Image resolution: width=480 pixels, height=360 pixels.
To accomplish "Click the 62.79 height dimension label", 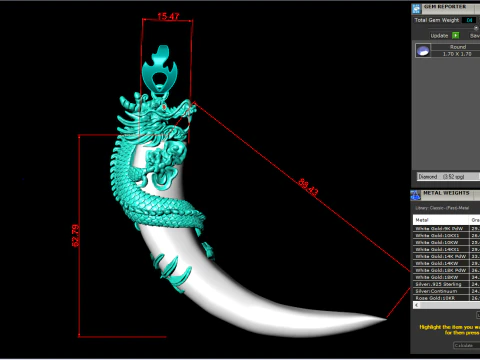I will (x=76, y=236).
